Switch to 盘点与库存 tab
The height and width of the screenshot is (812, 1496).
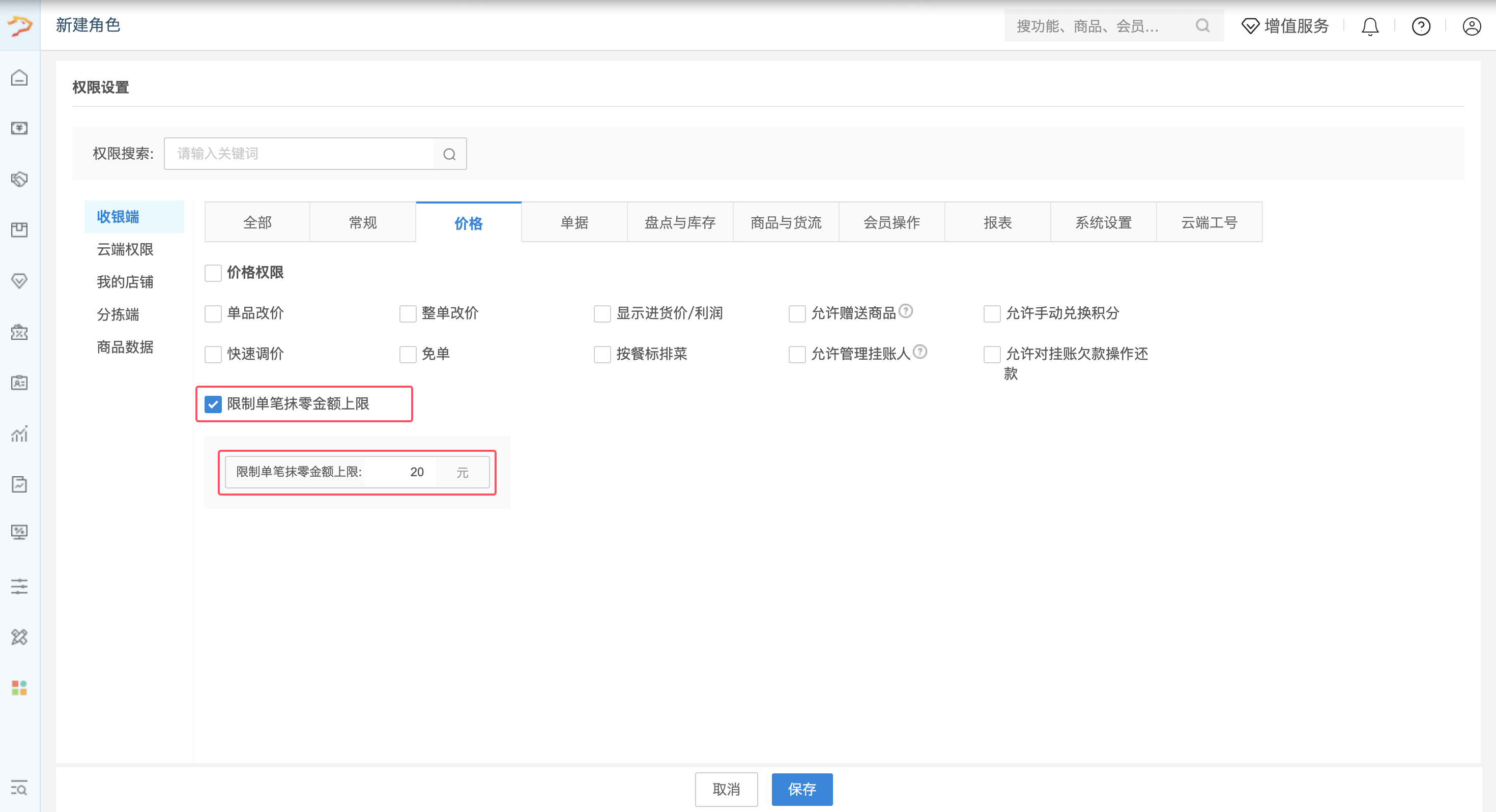680,222
